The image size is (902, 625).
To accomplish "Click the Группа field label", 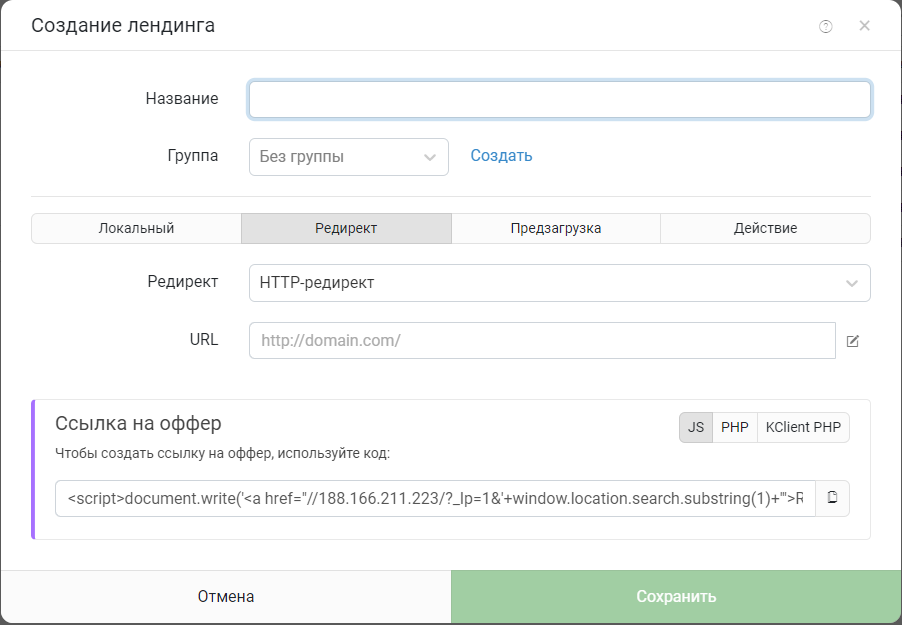I will point(193,156).
